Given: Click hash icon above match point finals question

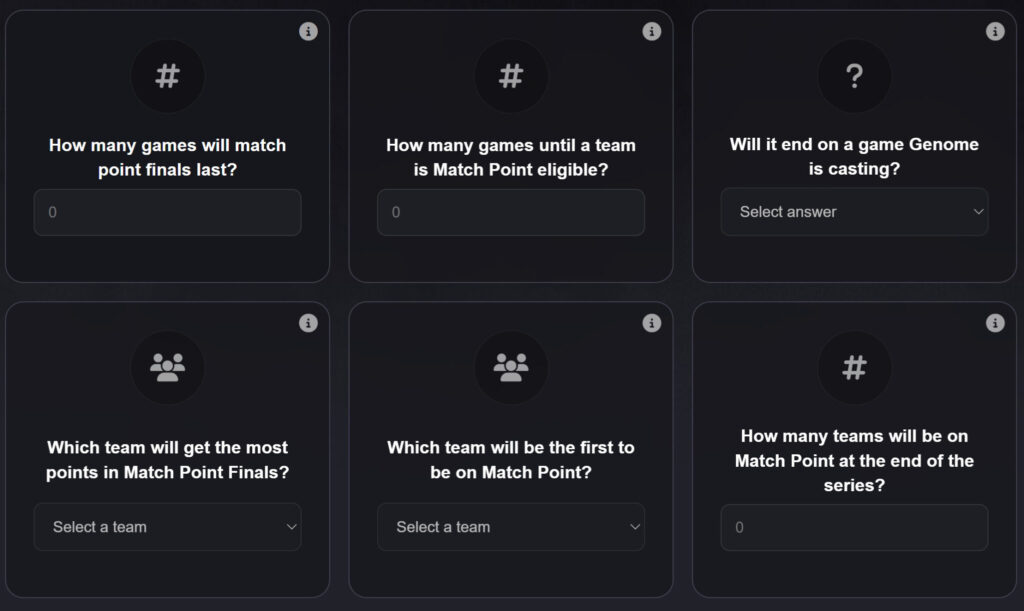Looking at the screenshot, I should (x=167, y=76).
